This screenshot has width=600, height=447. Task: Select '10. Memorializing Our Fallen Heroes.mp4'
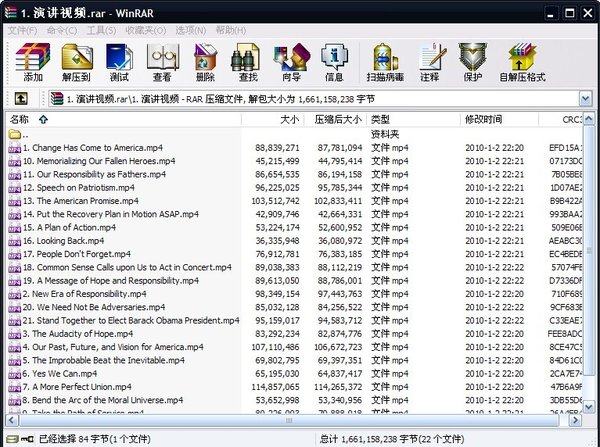click(99, 161)
